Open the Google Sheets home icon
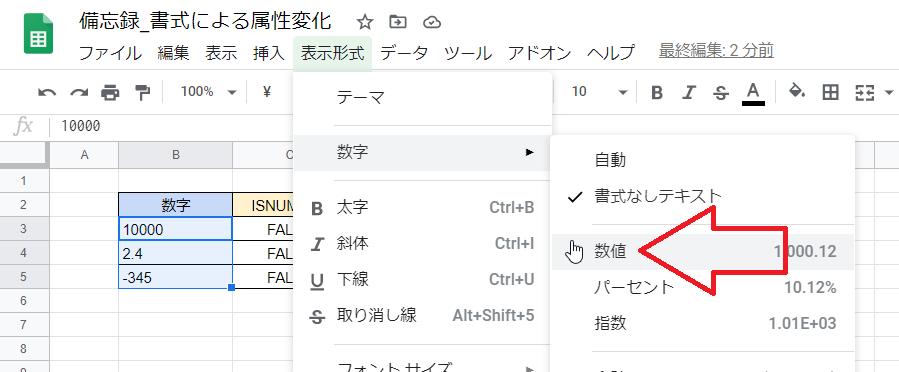This screenshot has width=899, height=372. pos(38,34)
